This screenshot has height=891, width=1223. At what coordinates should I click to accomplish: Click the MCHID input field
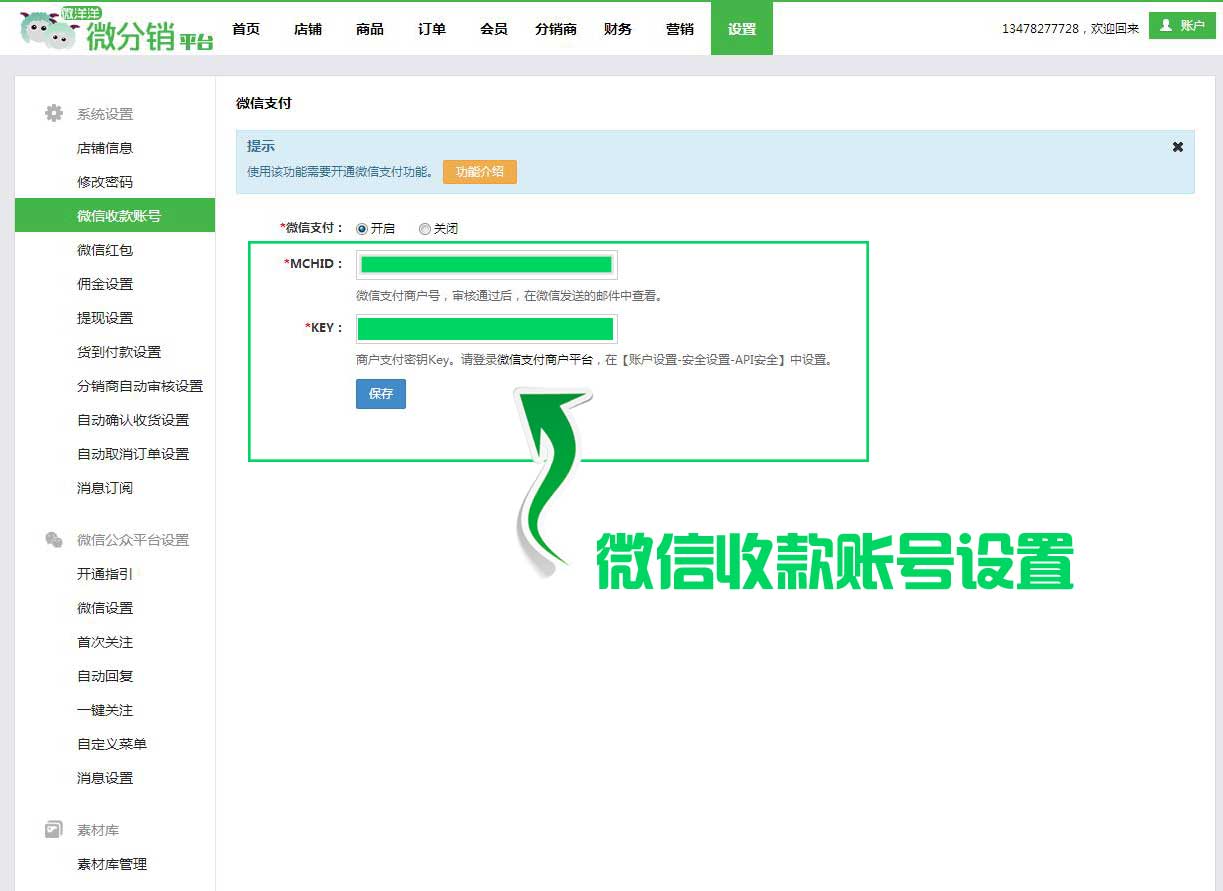coord(486,265)
